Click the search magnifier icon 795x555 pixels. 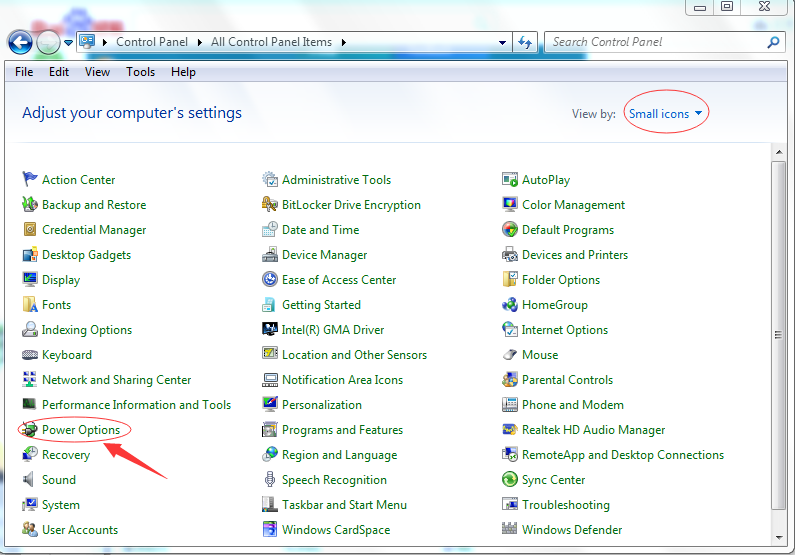pos(774,43)
